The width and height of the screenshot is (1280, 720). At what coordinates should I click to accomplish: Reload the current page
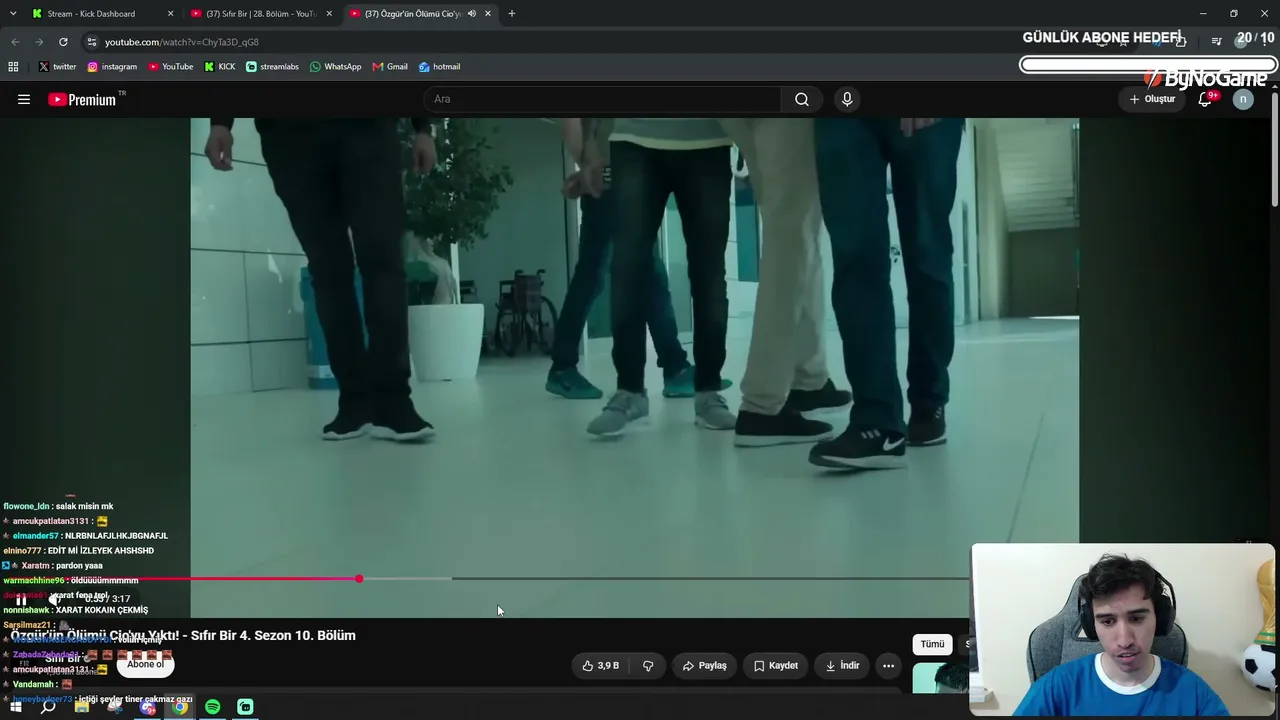pyautogui.click(x=63, y=42)
